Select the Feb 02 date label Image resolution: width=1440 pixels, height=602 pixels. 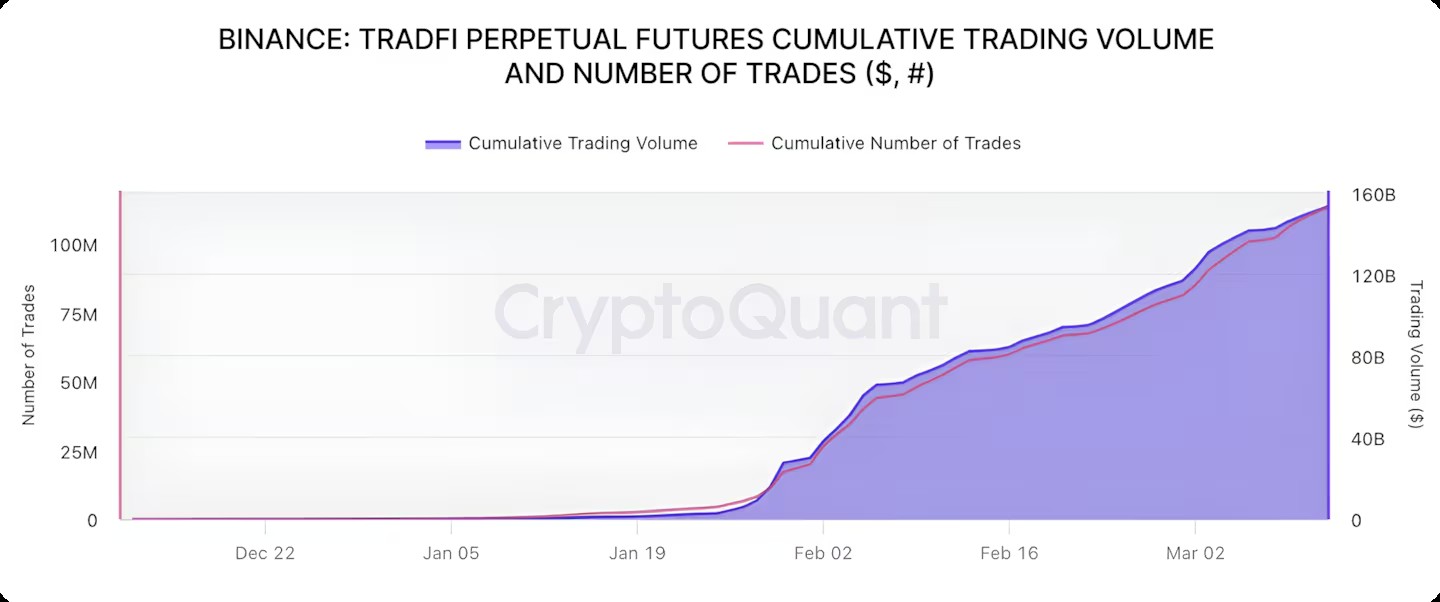(823, 553)
